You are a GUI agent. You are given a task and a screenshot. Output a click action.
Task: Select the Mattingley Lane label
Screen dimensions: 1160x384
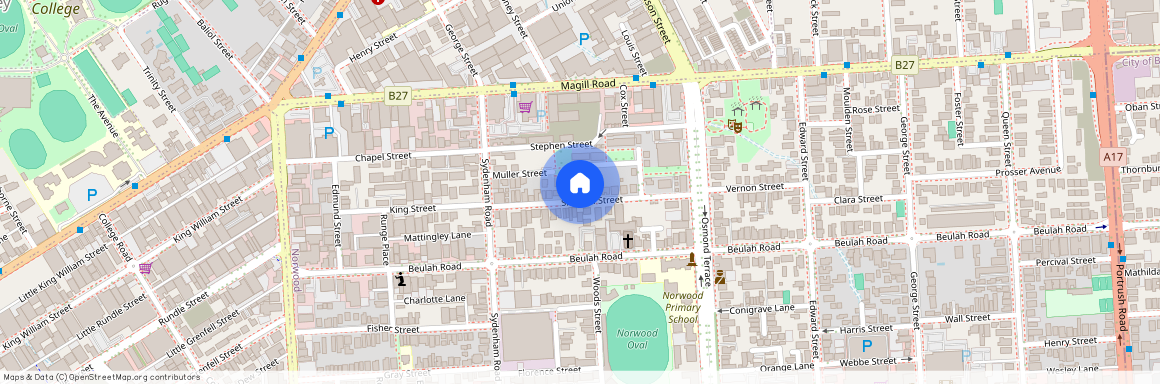437,237
